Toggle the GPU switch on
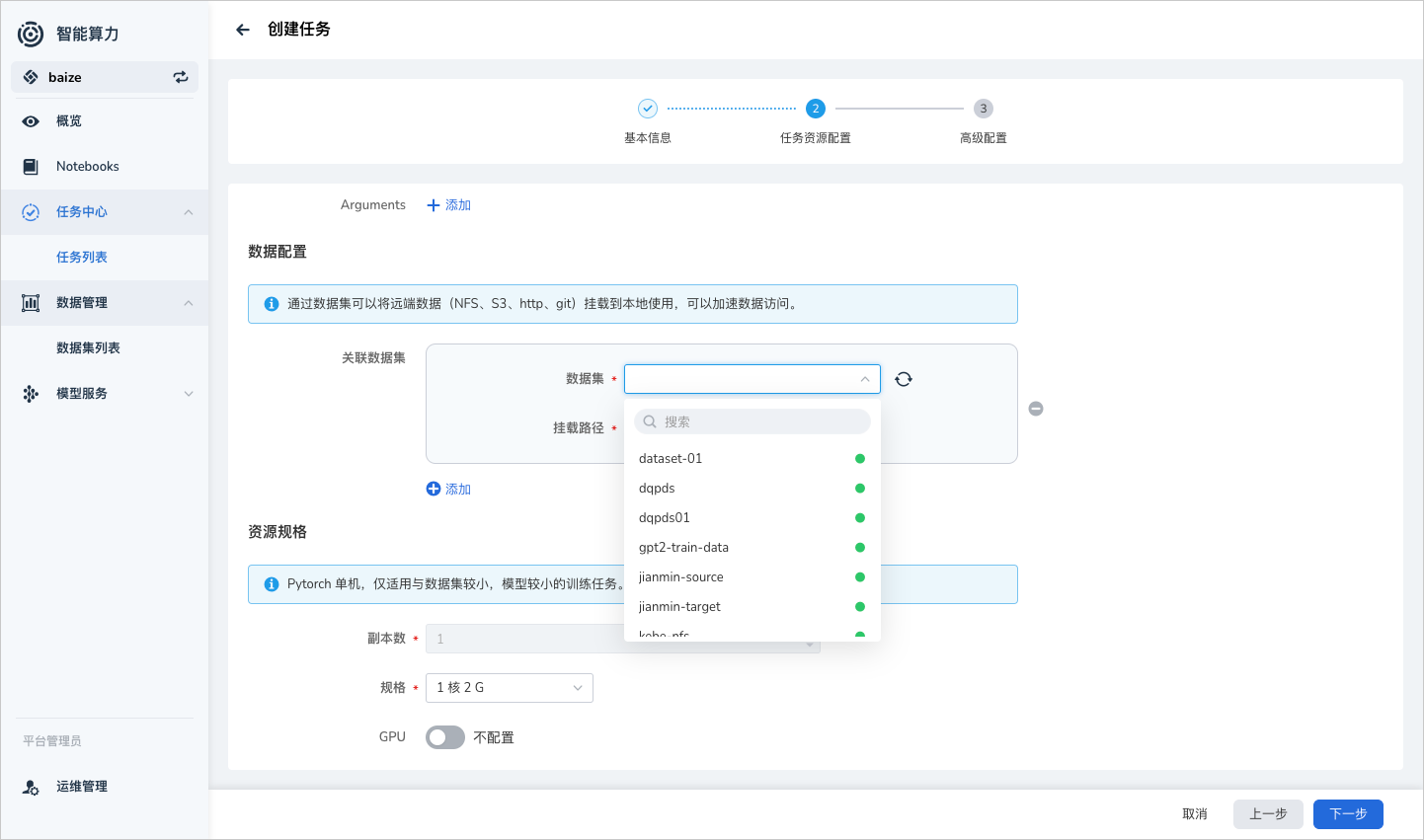 [445, 737]
